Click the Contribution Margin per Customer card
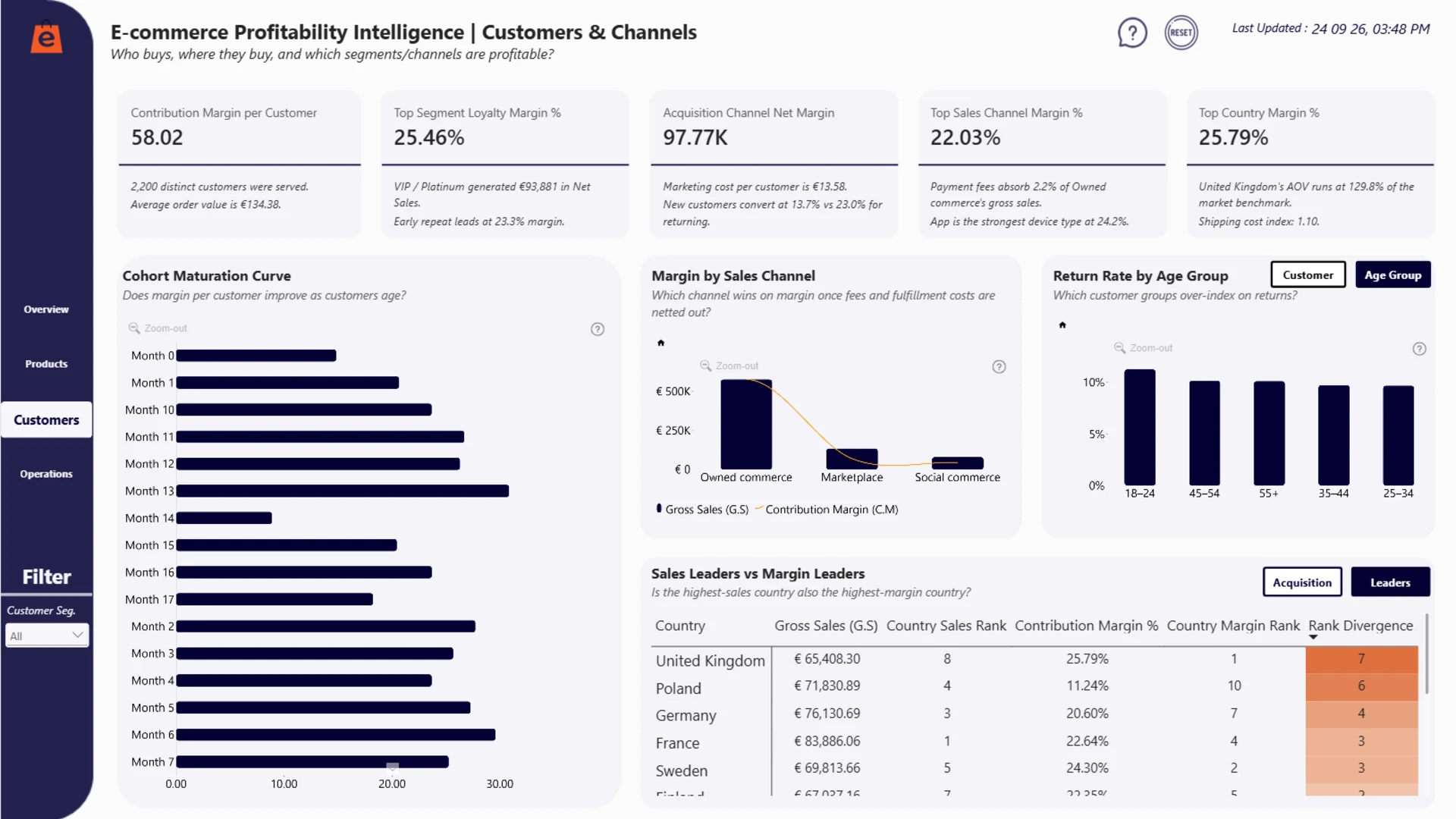1456x819 pixels. click(239, 165)
